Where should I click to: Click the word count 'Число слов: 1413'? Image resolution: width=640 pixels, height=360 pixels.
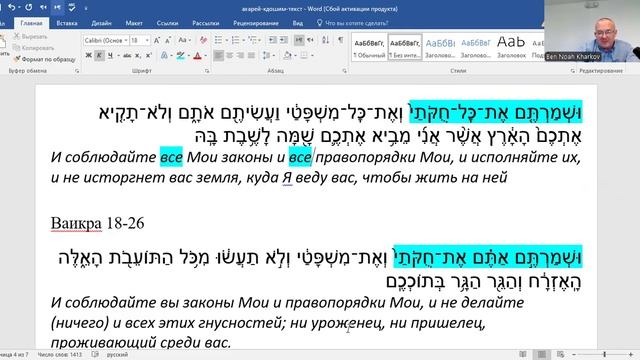(60, 355)
